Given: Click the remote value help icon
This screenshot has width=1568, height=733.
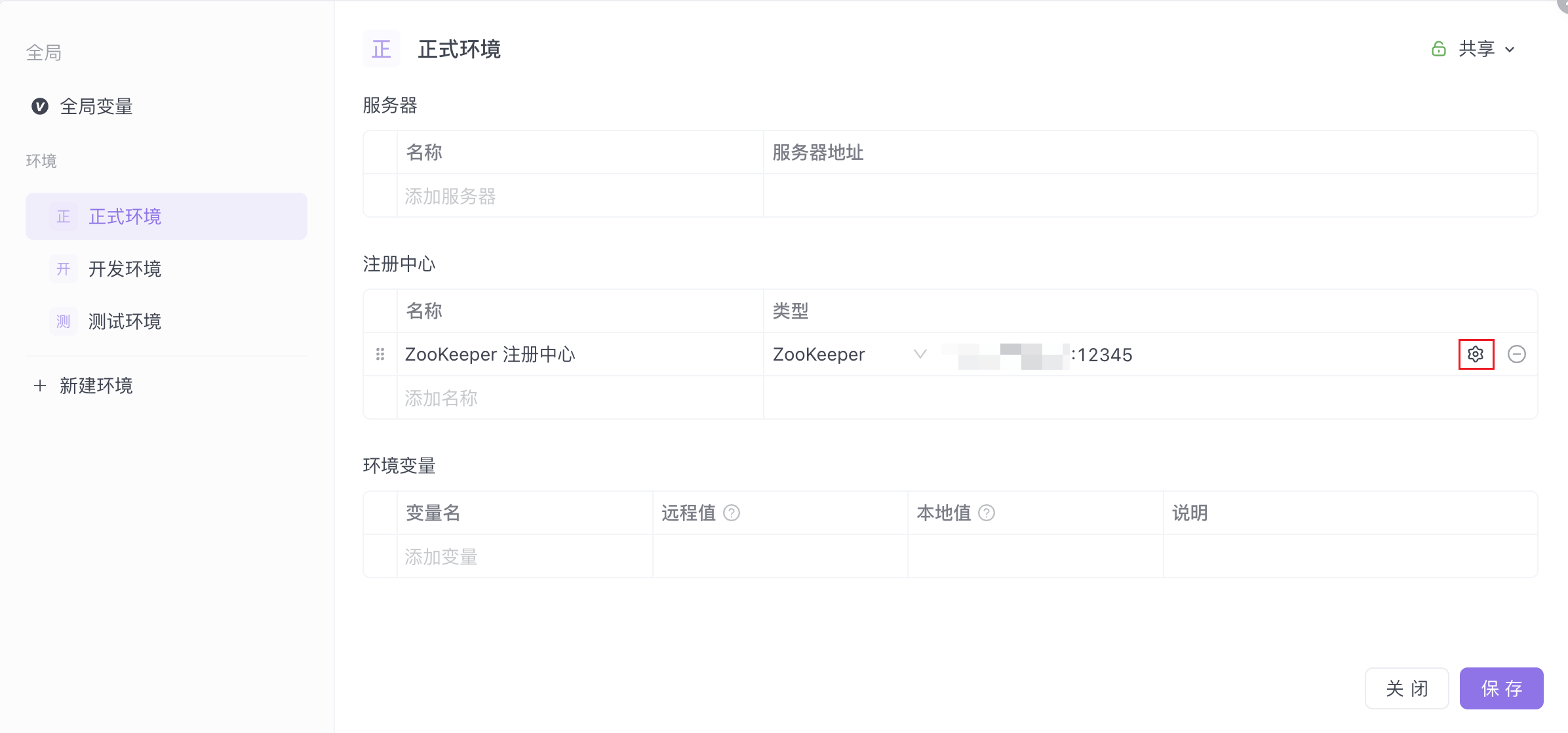Looking at the screenshot, I should [732, 513].
